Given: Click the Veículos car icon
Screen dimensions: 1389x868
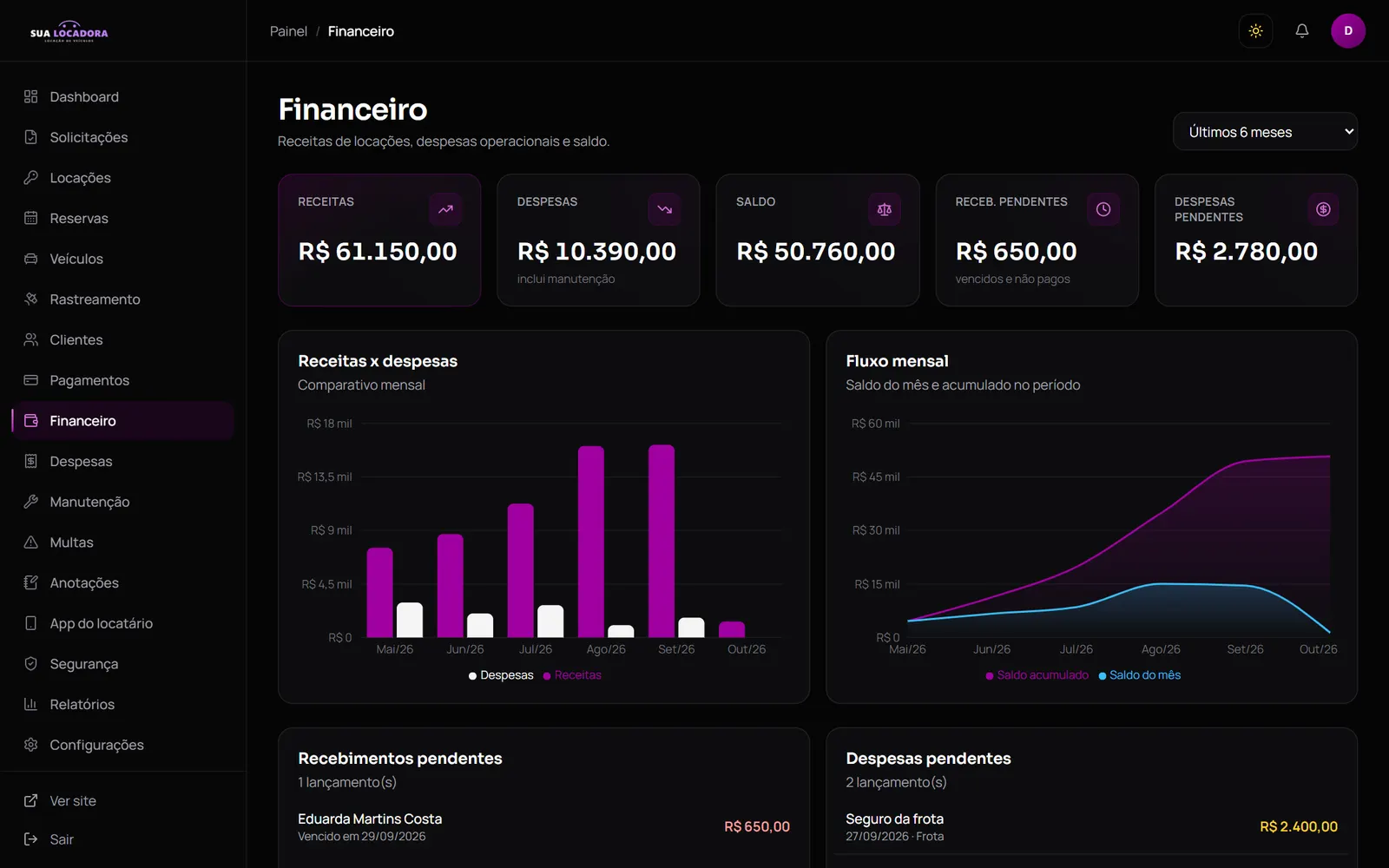Looking at the screenshot, I should click(x=31, y=259).
